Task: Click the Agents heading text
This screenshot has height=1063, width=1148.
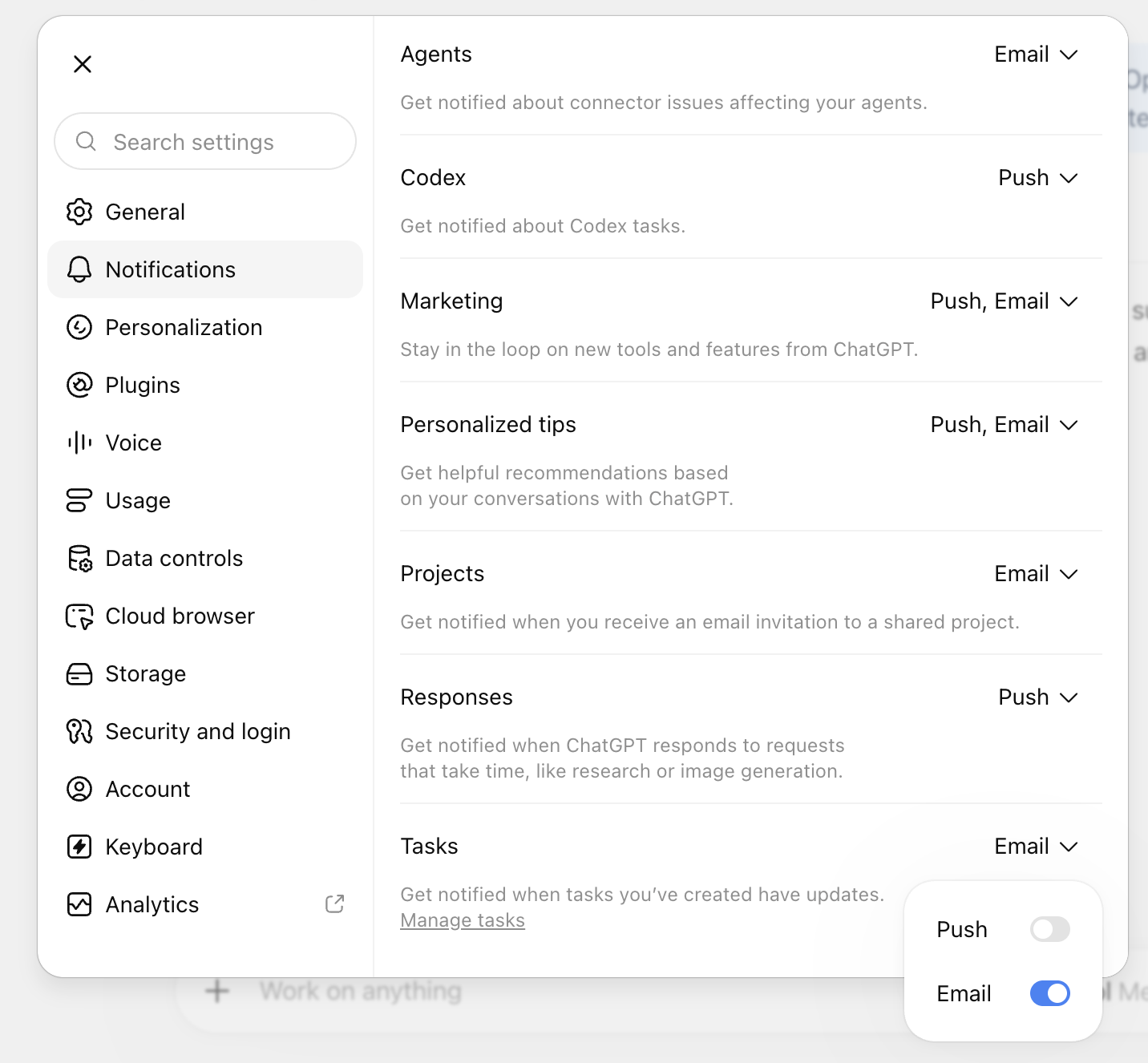Action: [436, 55]
